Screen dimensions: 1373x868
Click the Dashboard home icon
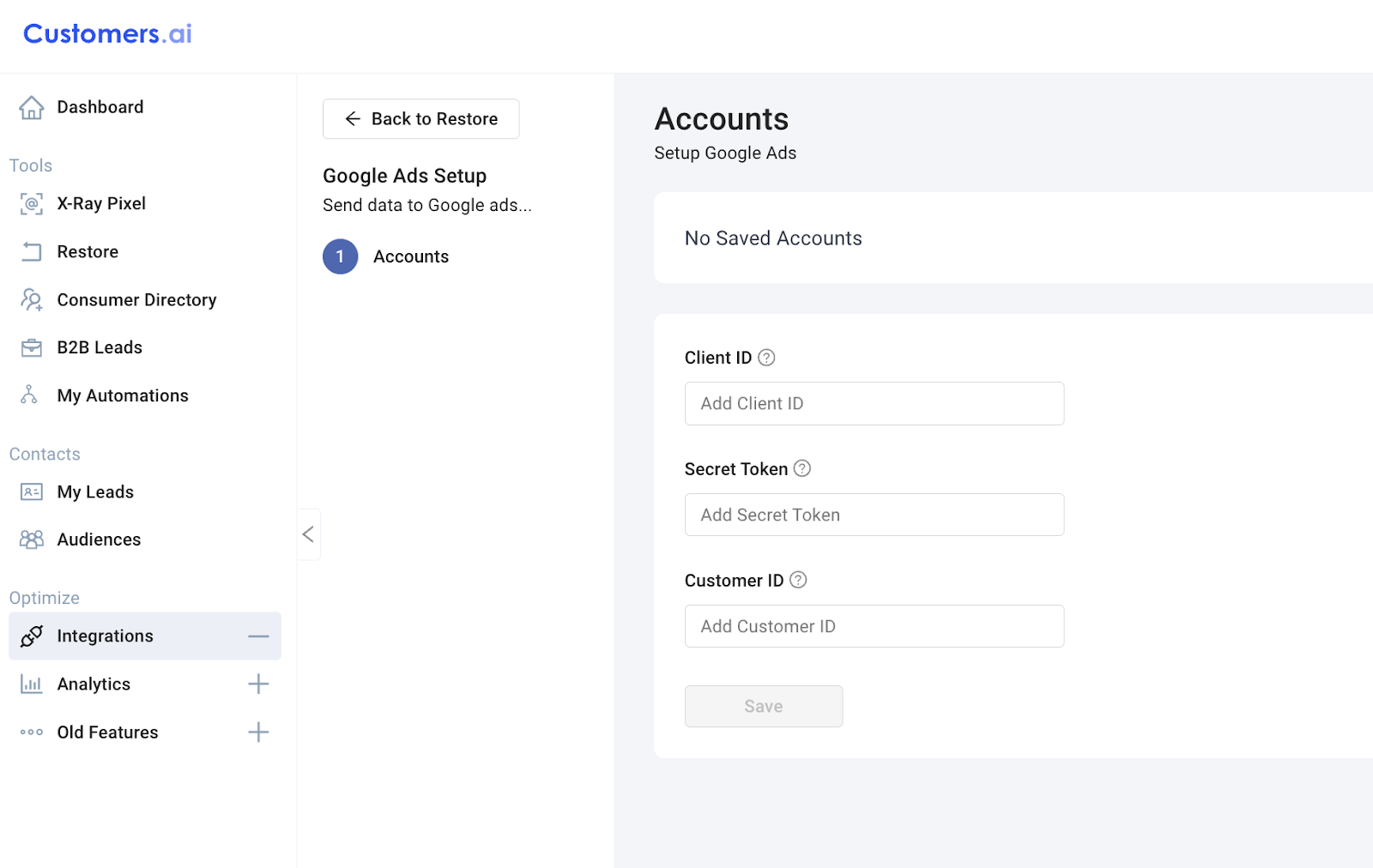coord(32,107)
